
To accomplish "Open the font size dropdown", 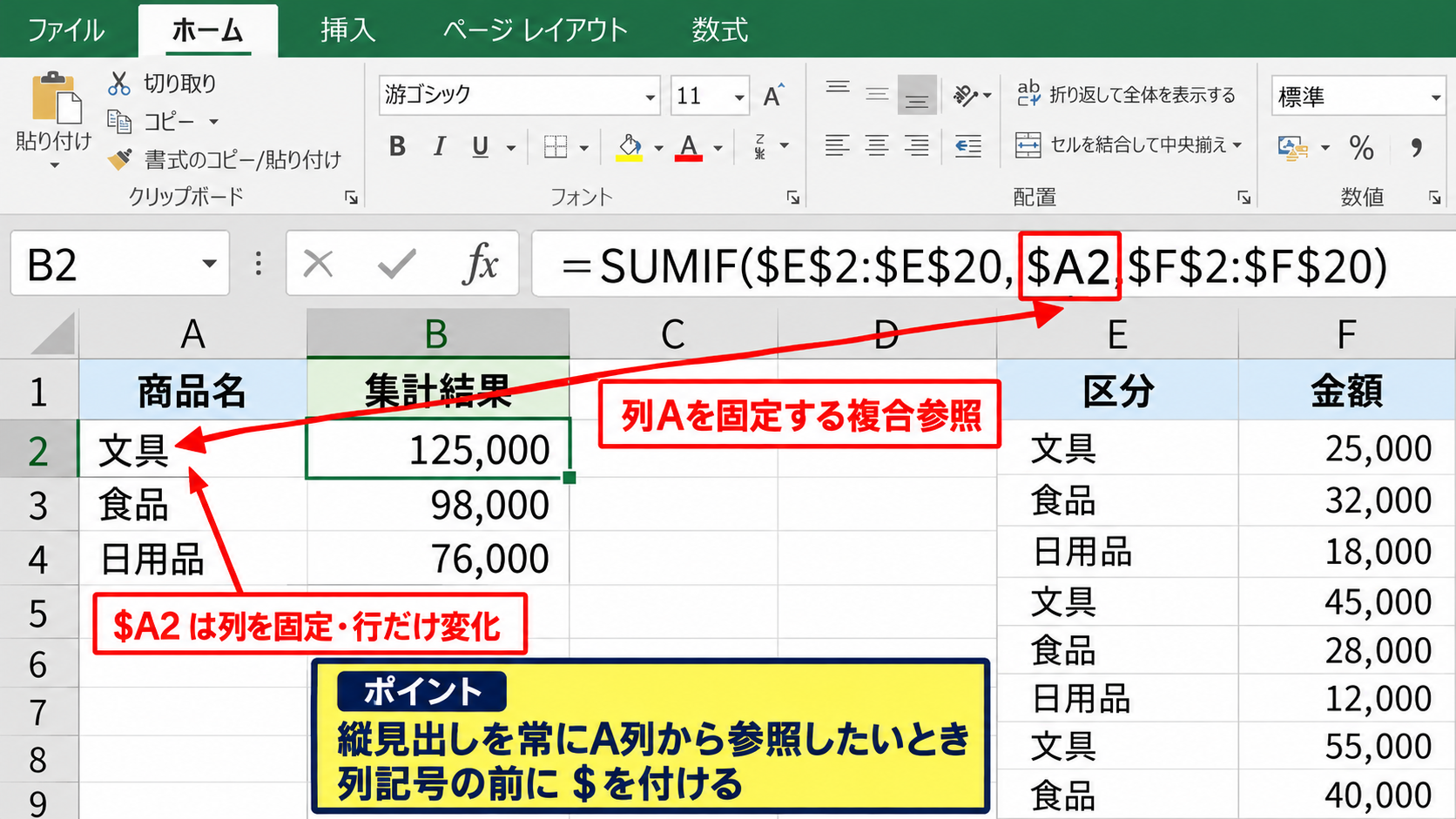I will [x=739, y=97].
